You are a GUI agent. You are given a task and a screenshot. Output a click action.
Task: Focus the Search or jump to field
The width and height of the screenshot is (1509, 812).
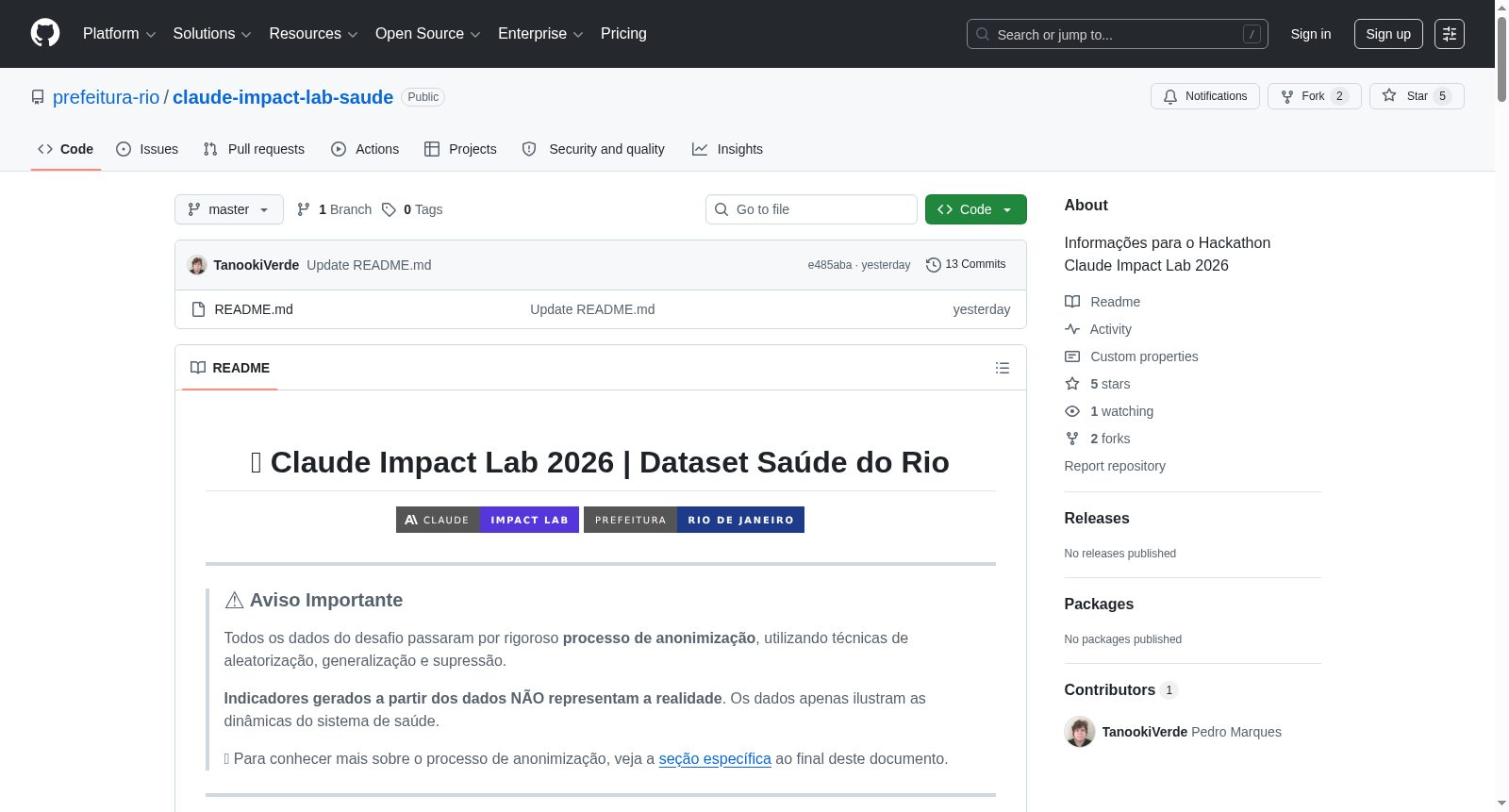1117,34
